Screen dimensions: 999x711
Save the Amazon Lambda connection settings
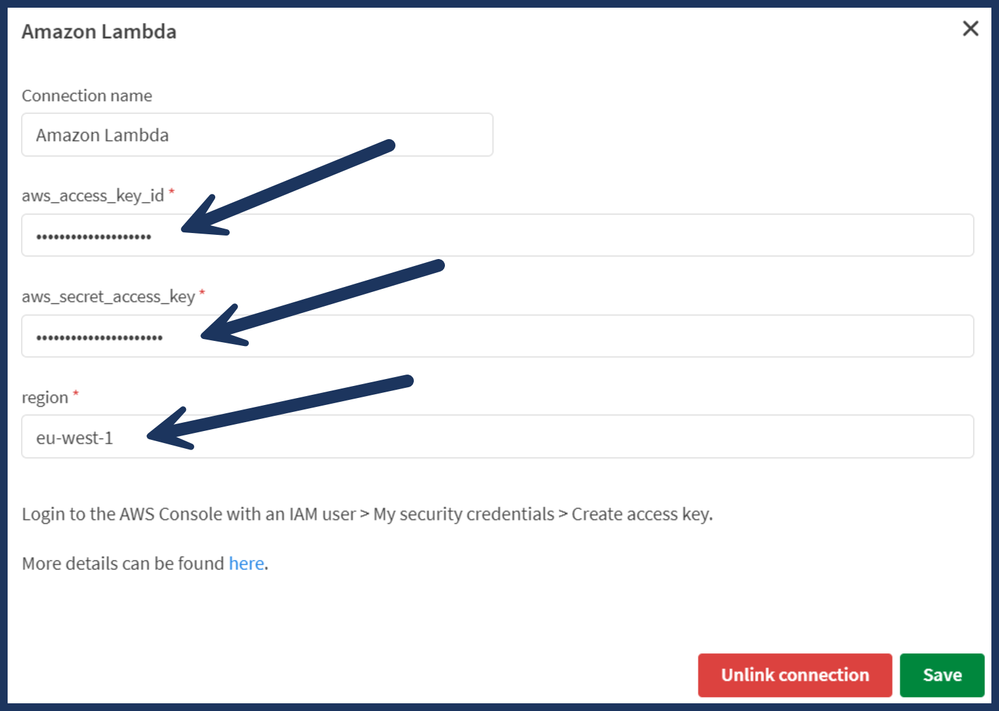coord(941,675)
